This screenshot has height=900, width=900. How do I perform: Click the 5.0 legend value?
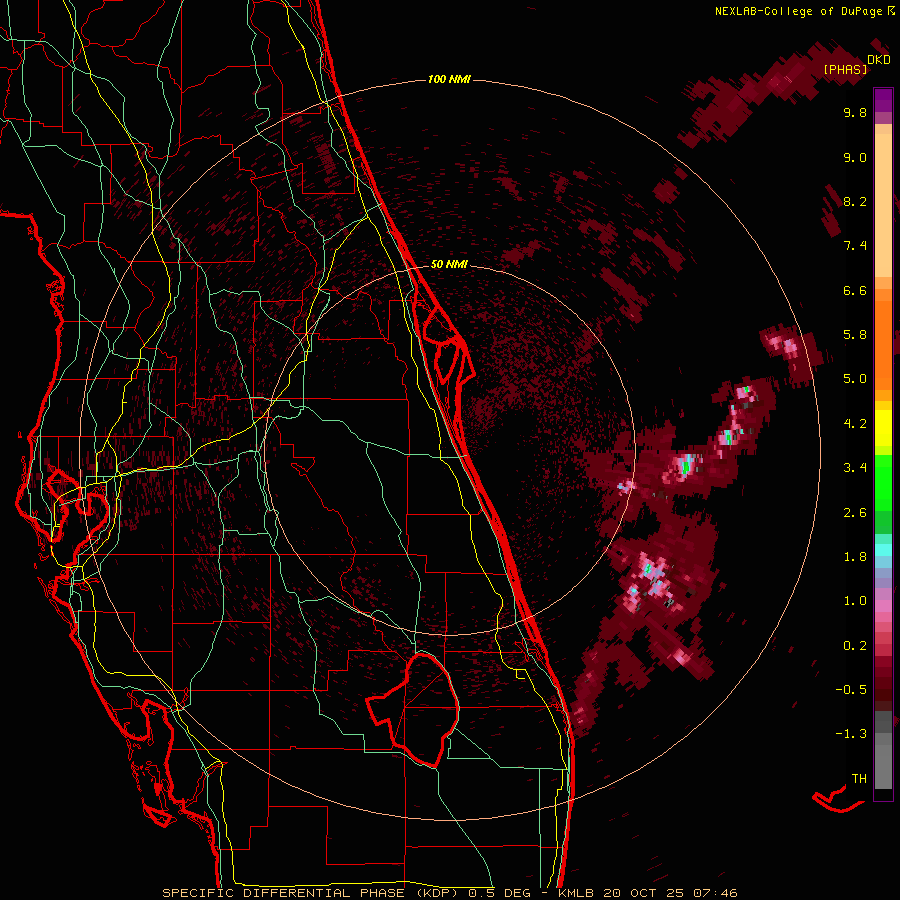(855, 379)
